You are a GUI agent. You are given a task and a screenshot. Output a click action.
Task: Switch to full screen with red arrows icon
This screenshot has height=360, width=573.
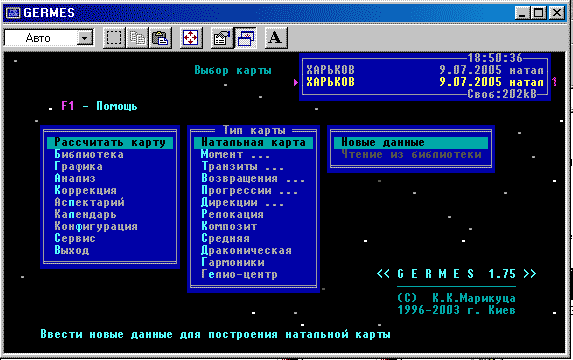(190, 38)
